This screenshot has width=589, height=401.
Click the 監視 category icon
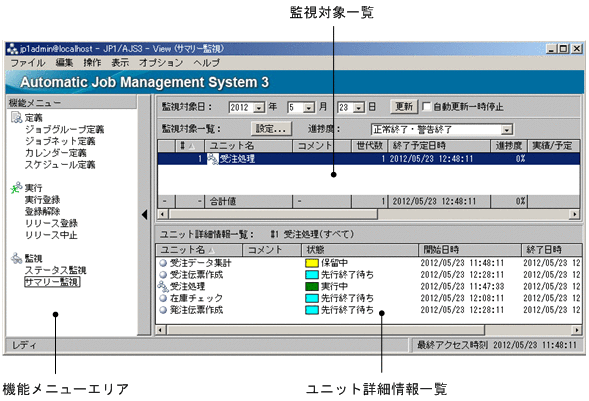point(17,258)
